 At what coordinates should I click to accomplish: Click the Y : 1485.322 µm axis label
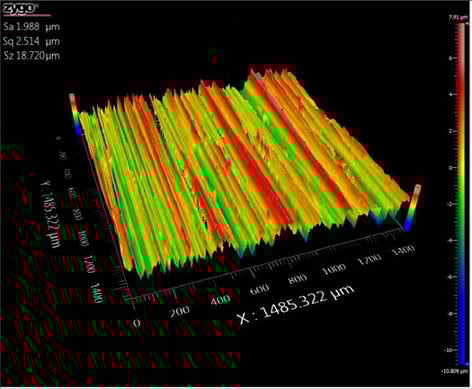click(x=51, y=214)
